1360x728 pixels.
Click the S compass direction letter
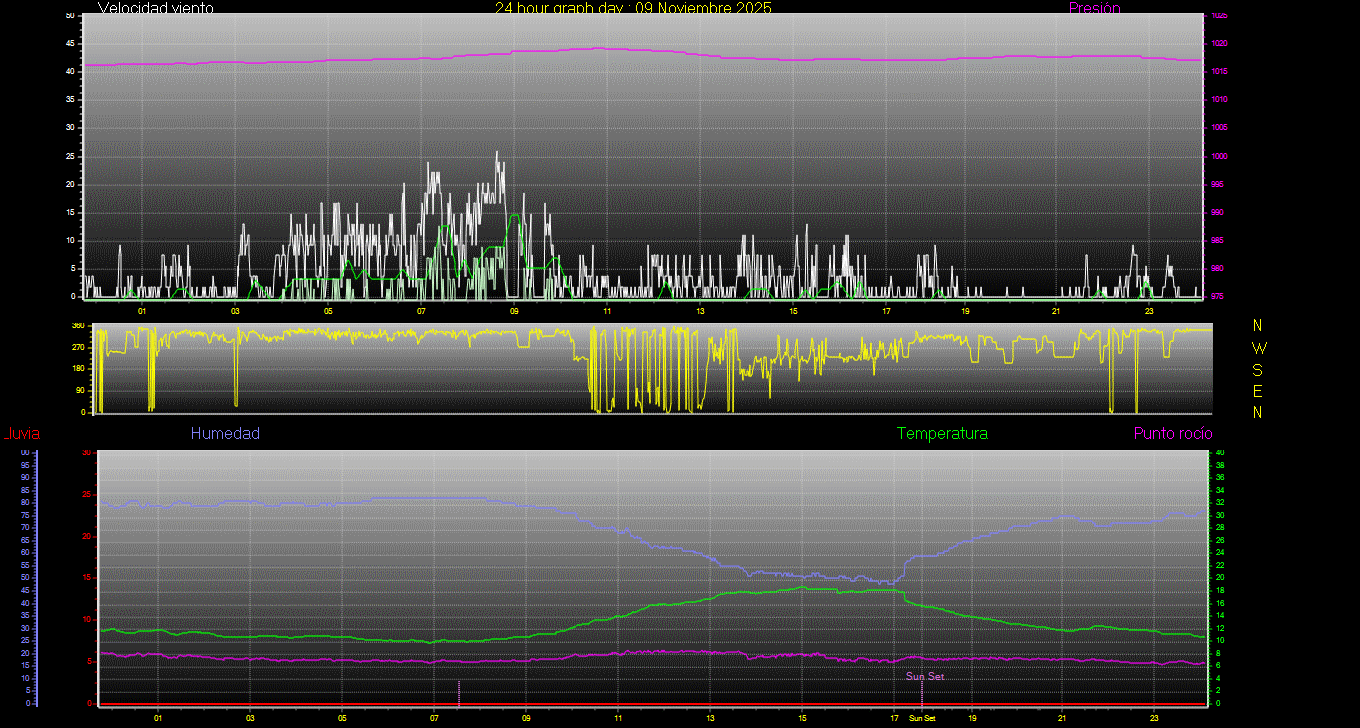coord(1258,369)
